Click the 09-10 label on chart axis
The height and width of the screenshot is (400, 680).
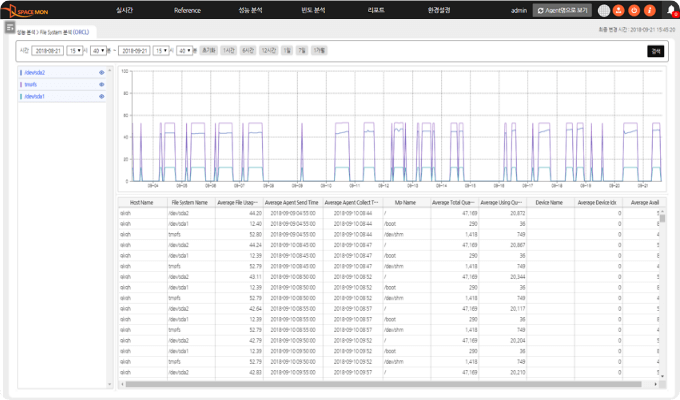click(326, 186)
